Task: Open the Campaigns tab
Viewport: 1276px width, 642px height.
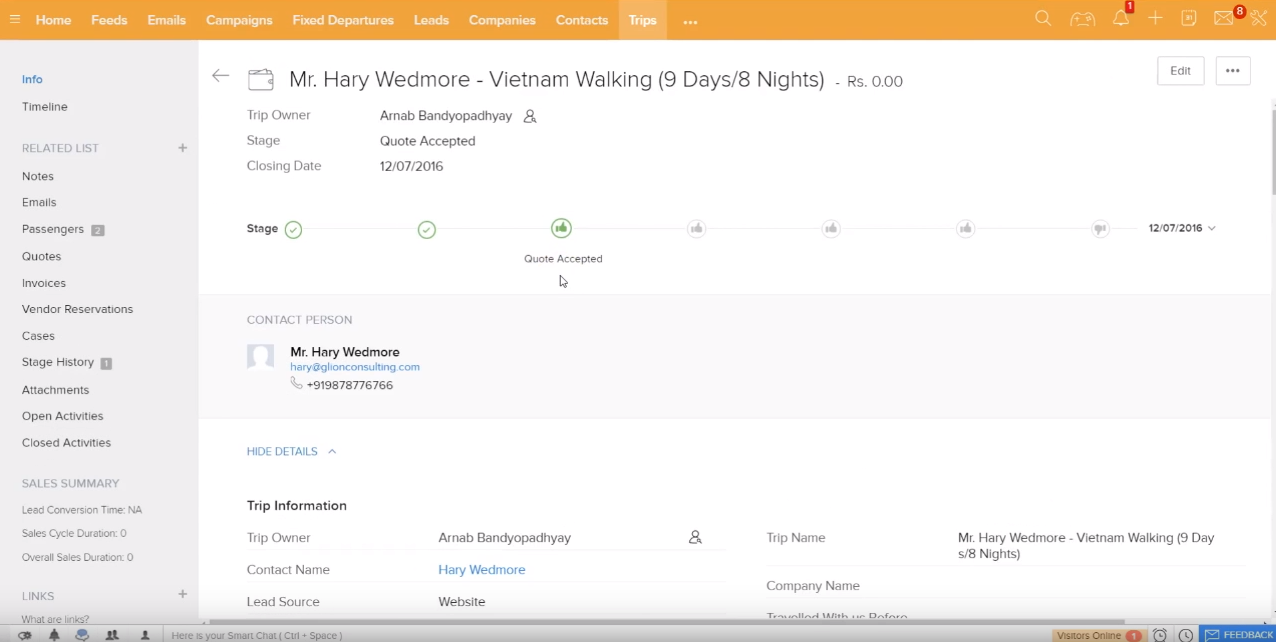Action: (239, 20)
